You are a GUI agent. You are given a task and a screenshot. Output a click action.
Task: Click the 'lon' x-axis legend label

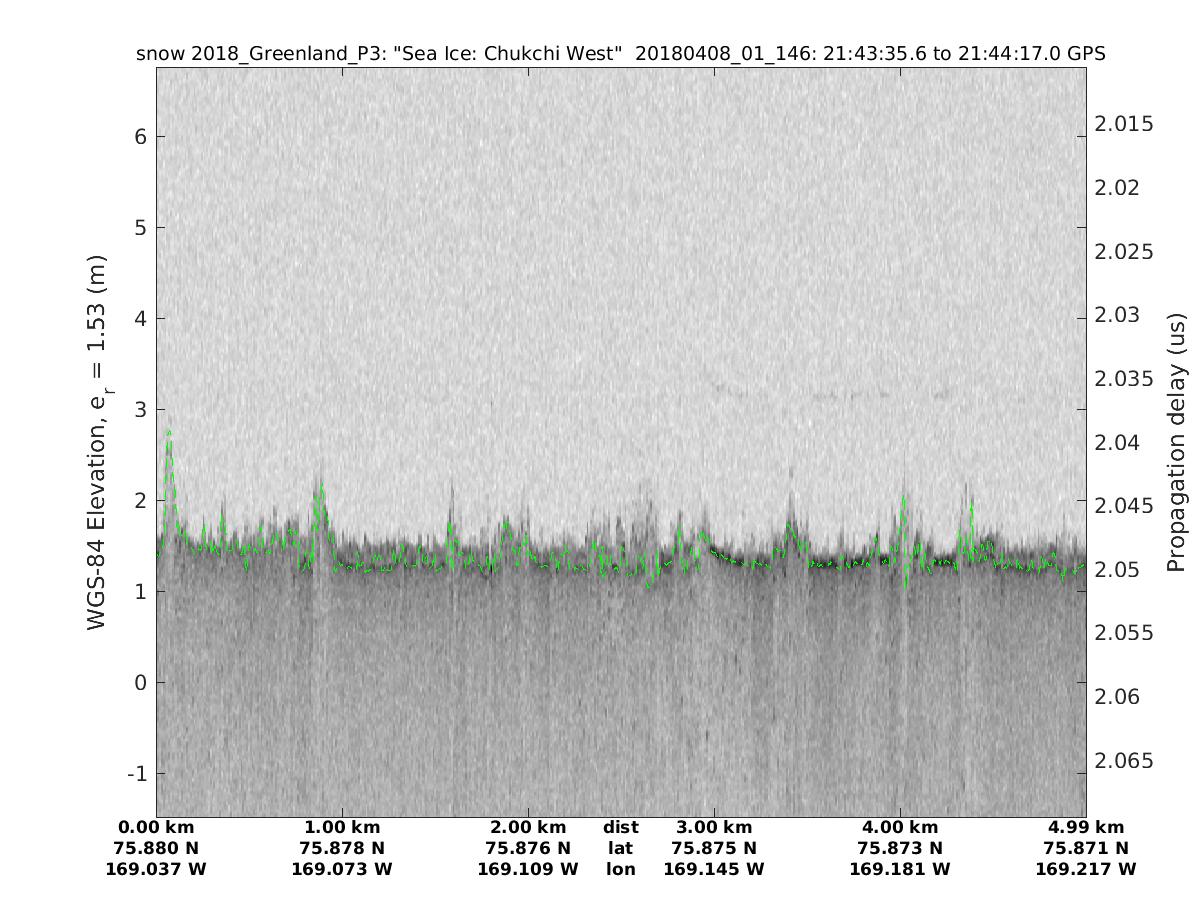tap(620, 869)
